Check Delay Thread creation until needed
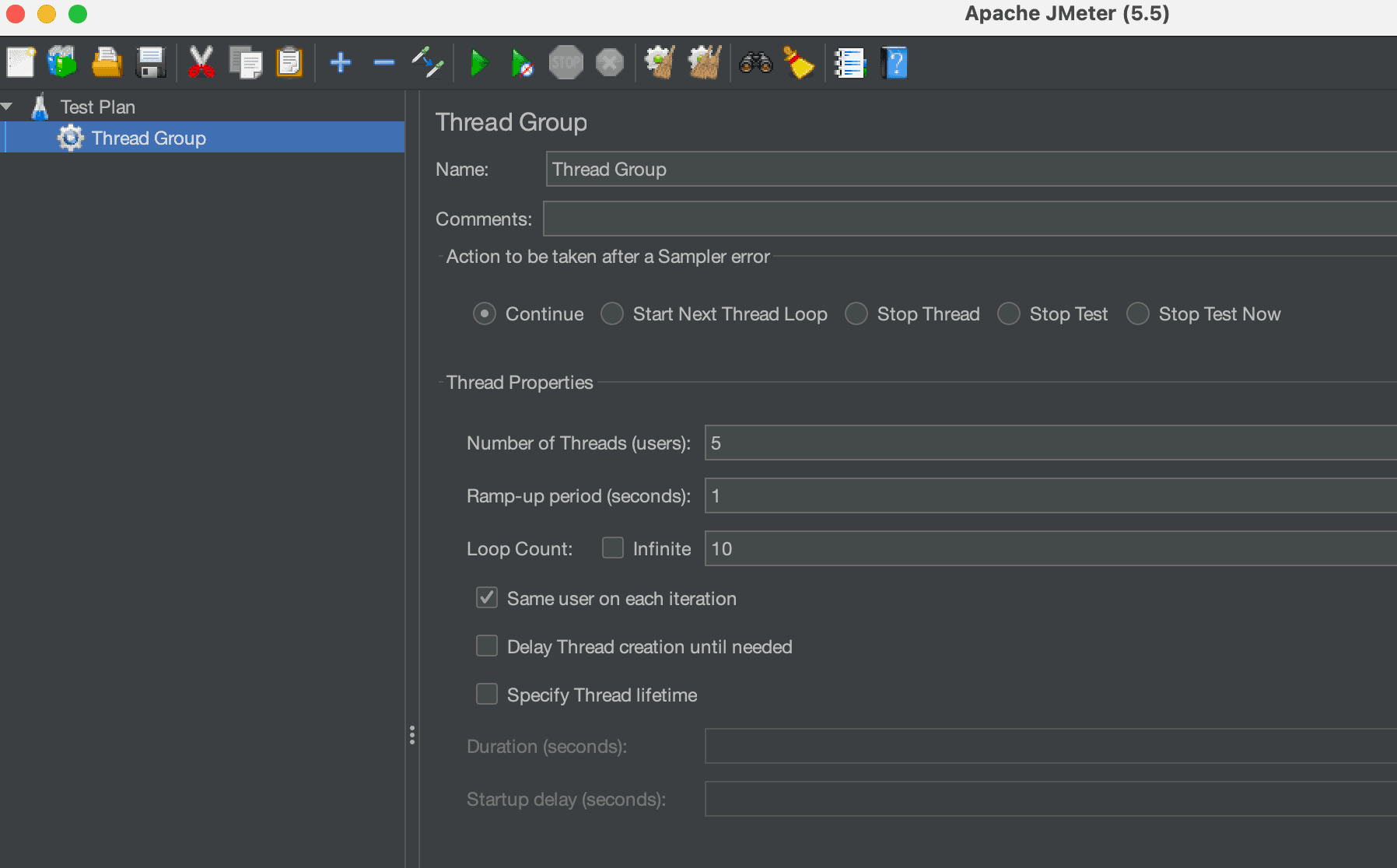This screenshot has height=868, width=1397. click(x=487, y=646)
